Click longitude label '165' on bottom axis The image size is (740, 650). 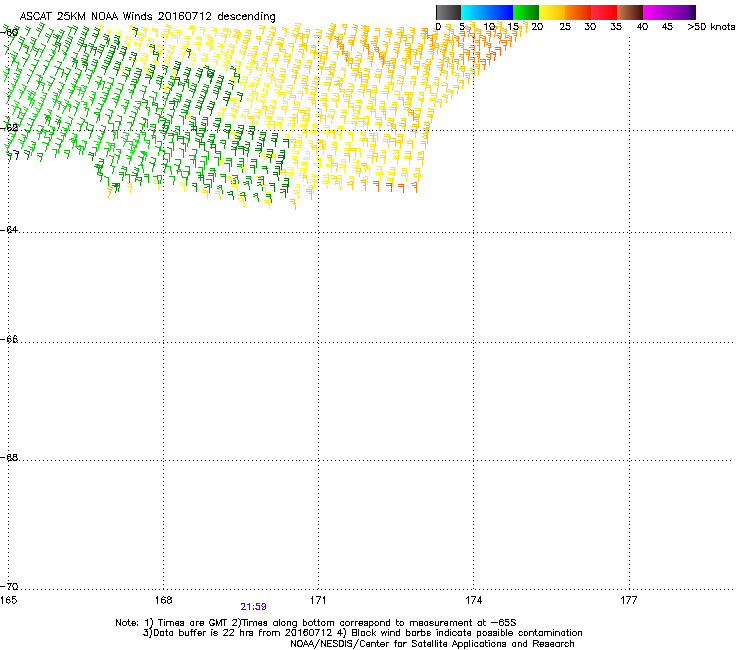8,600
